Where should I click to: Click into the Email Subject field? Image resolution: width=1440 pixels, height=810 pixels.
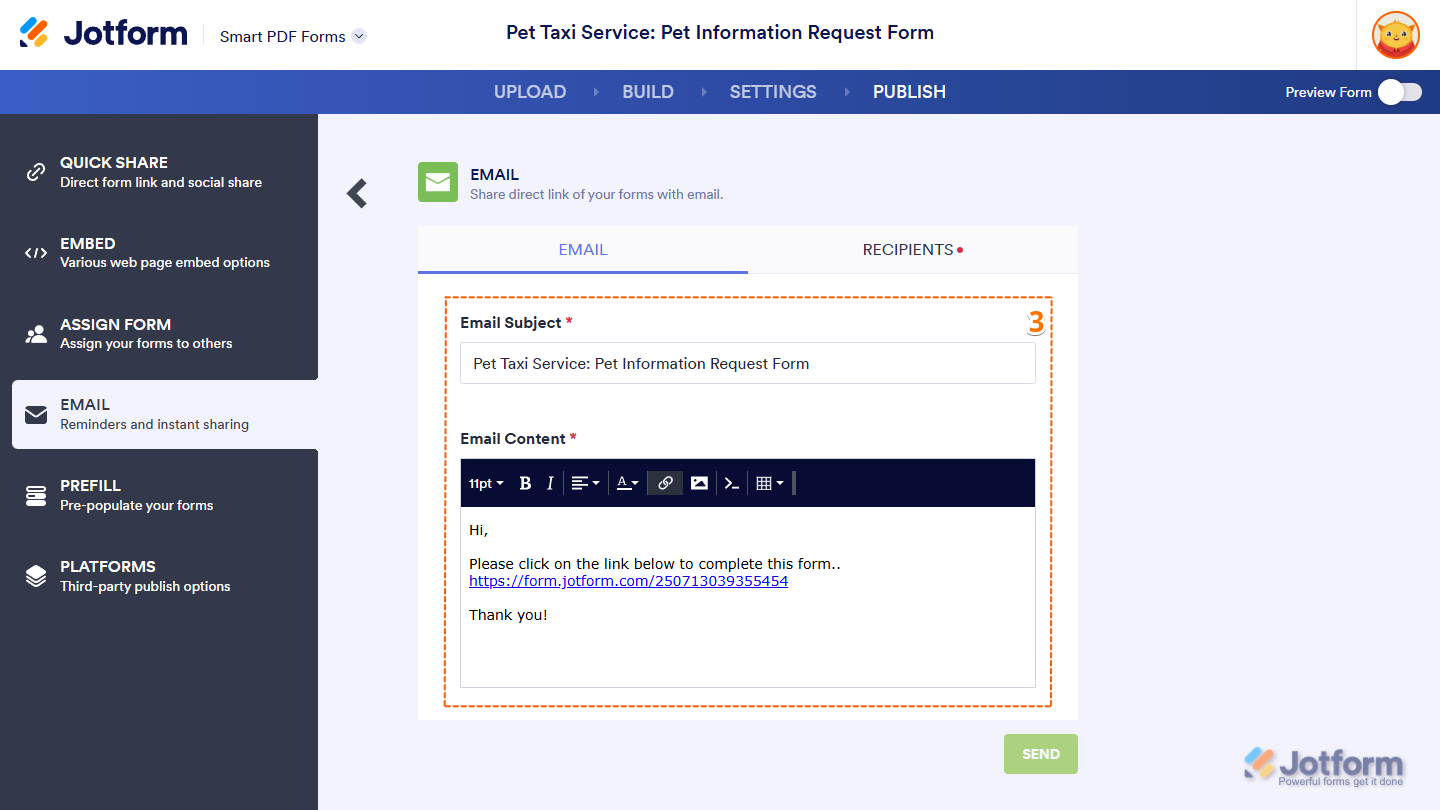[747, 364]
